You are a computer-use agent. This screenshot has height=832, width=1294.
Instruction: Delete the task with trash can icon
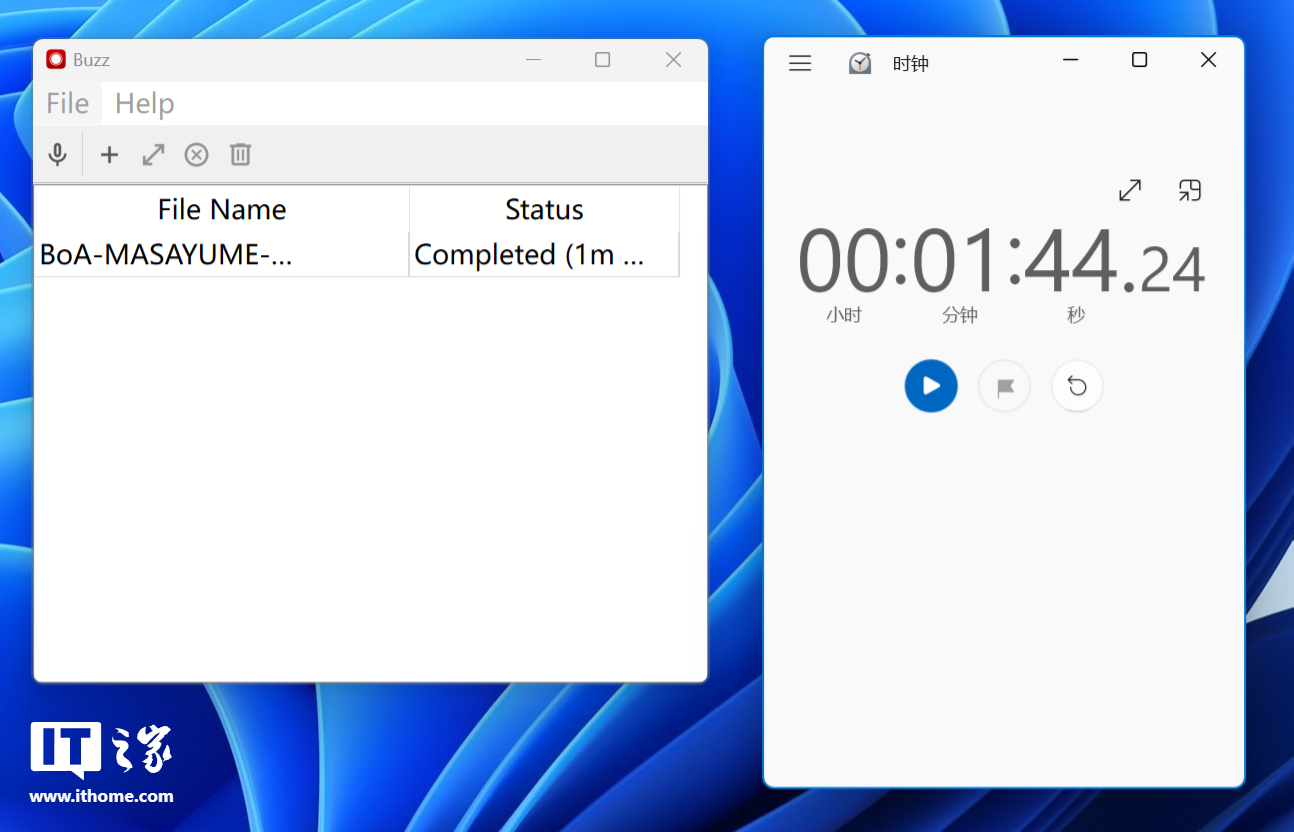[240, 155]
